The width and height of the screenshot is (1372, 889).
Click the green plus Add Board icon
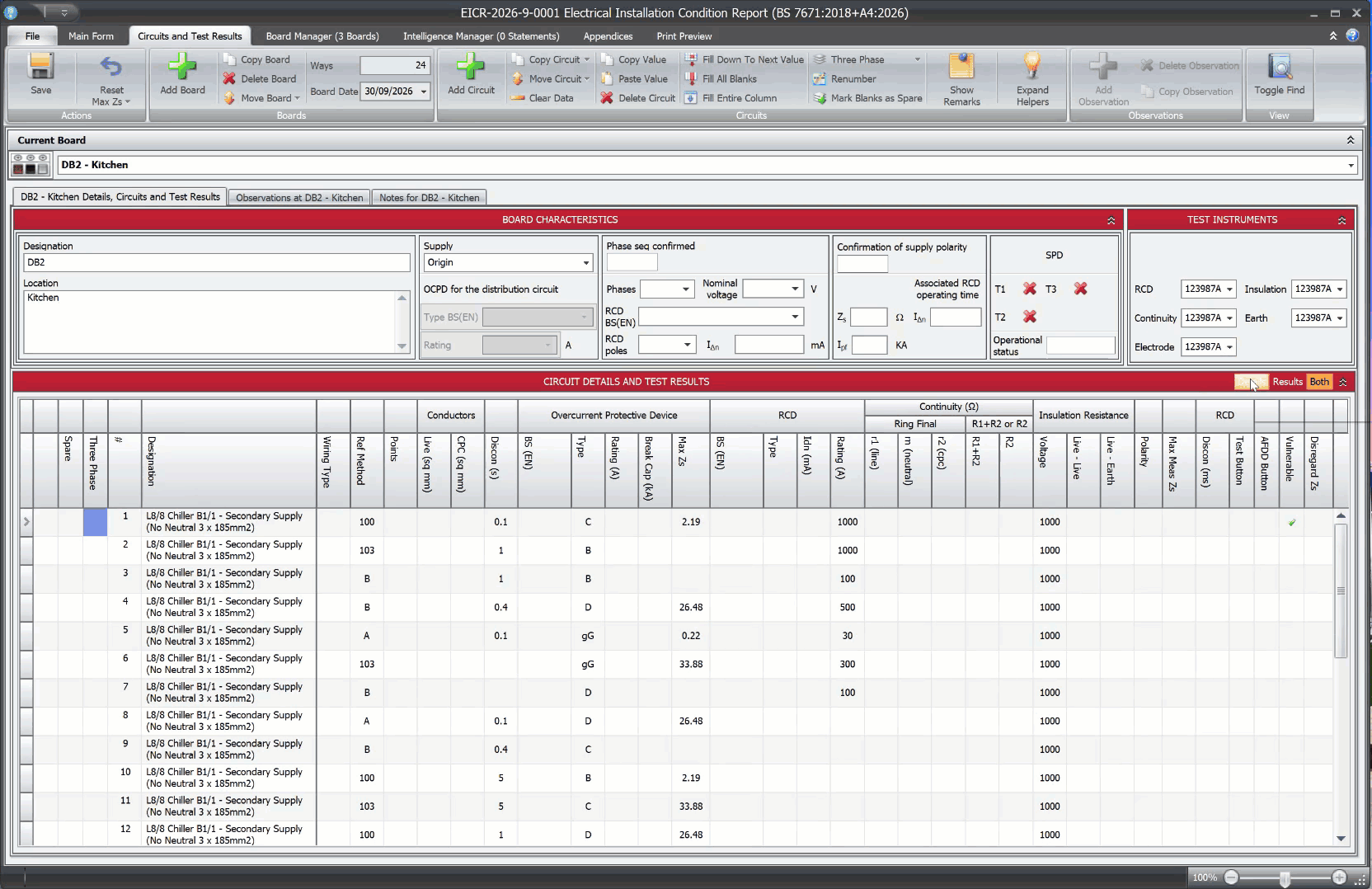(x=182, y=67)
